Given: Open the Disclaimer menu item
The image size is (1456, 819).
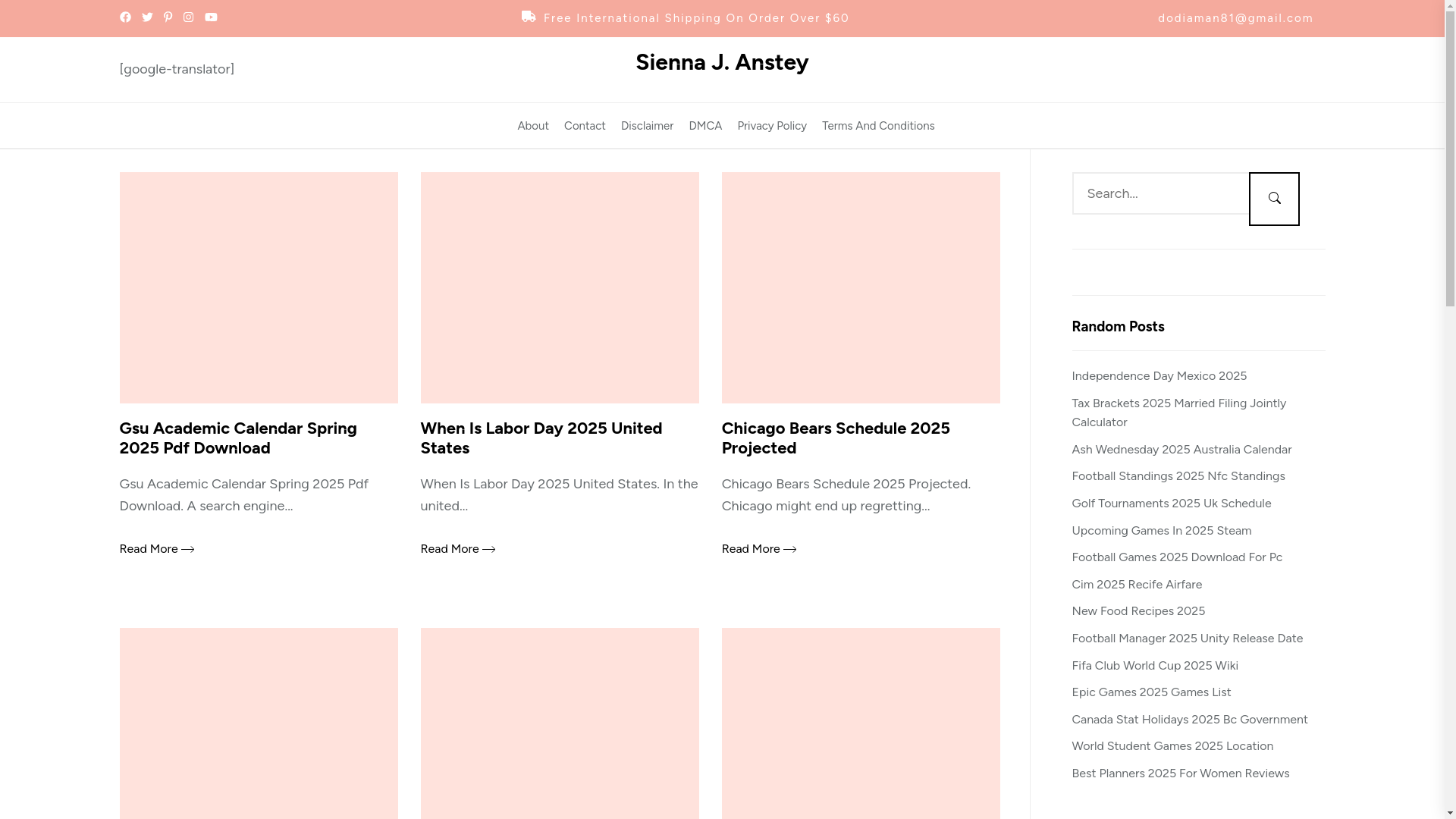Looking at the screenshot, I should click(647, 126).
